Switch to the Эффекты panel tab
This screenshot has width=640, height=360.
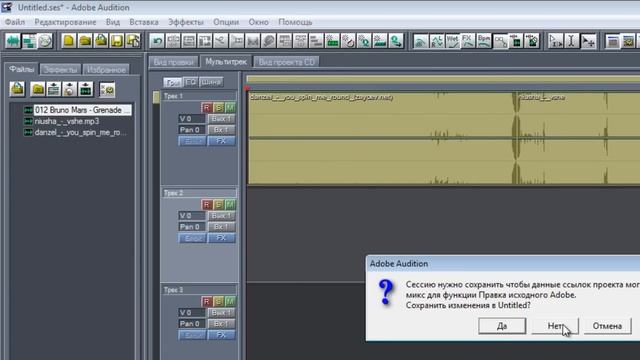click(60, 69)
